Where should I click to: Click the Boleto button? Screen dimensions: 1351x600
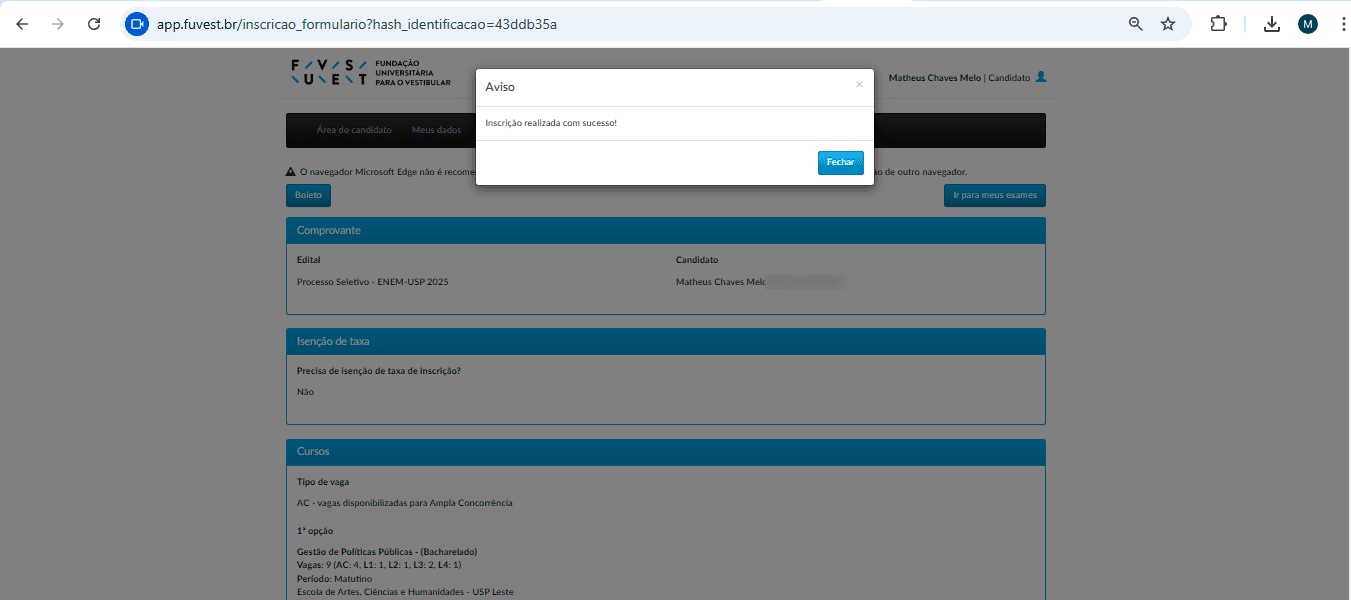308,196
